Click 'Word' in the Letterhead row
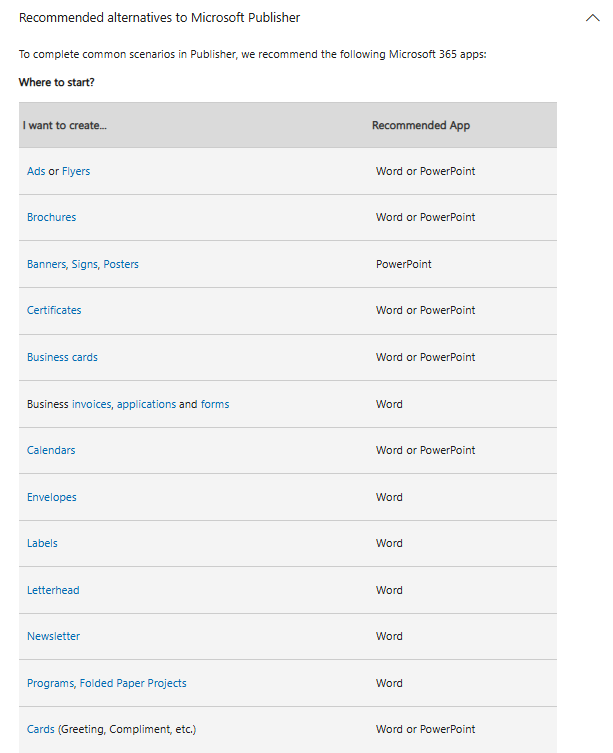Screen dimensions: 613x753 click(x=389, y=590)
